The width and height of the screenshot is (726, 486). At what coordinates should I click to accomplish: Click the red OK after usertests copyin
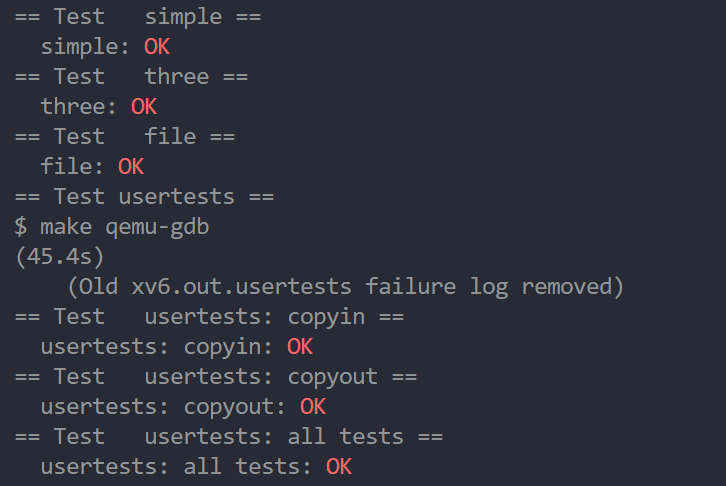pos(300,347)
